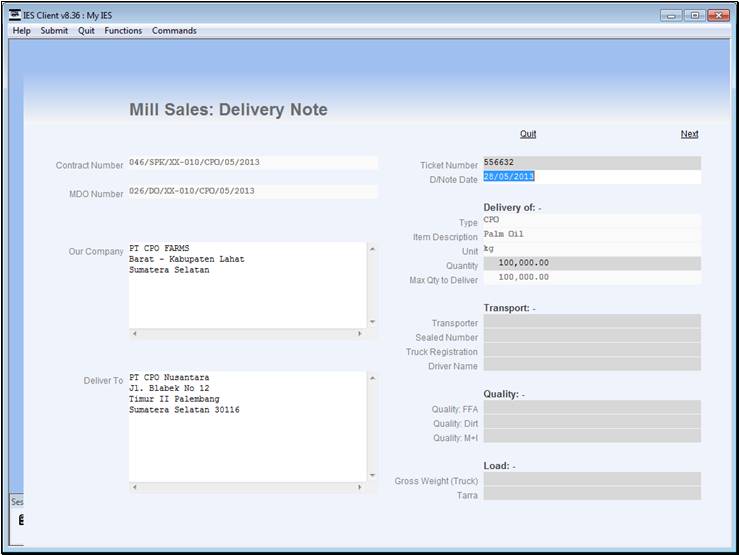Close the IES Client window
This screenshot has height=555, width=739.
point(718,16)
